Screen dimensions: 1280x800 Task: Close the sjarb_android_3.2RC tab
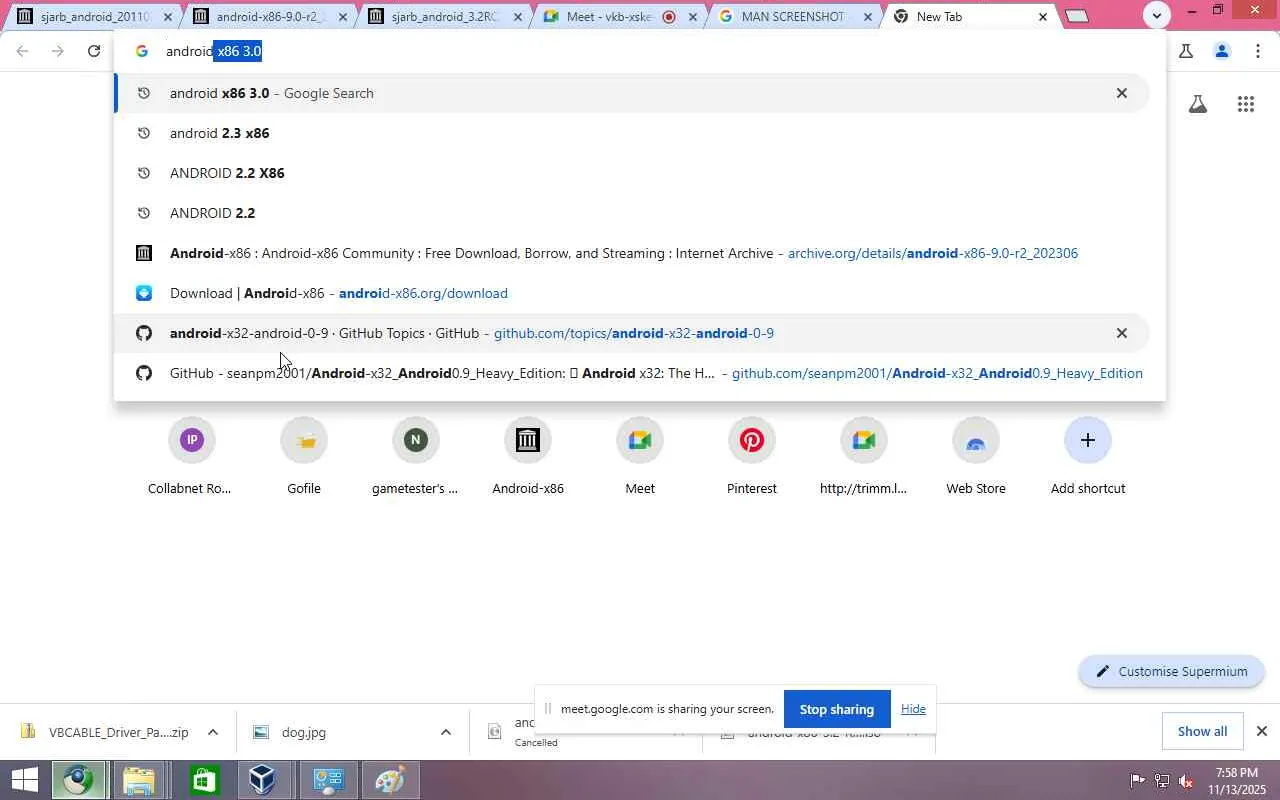(518, 17)
